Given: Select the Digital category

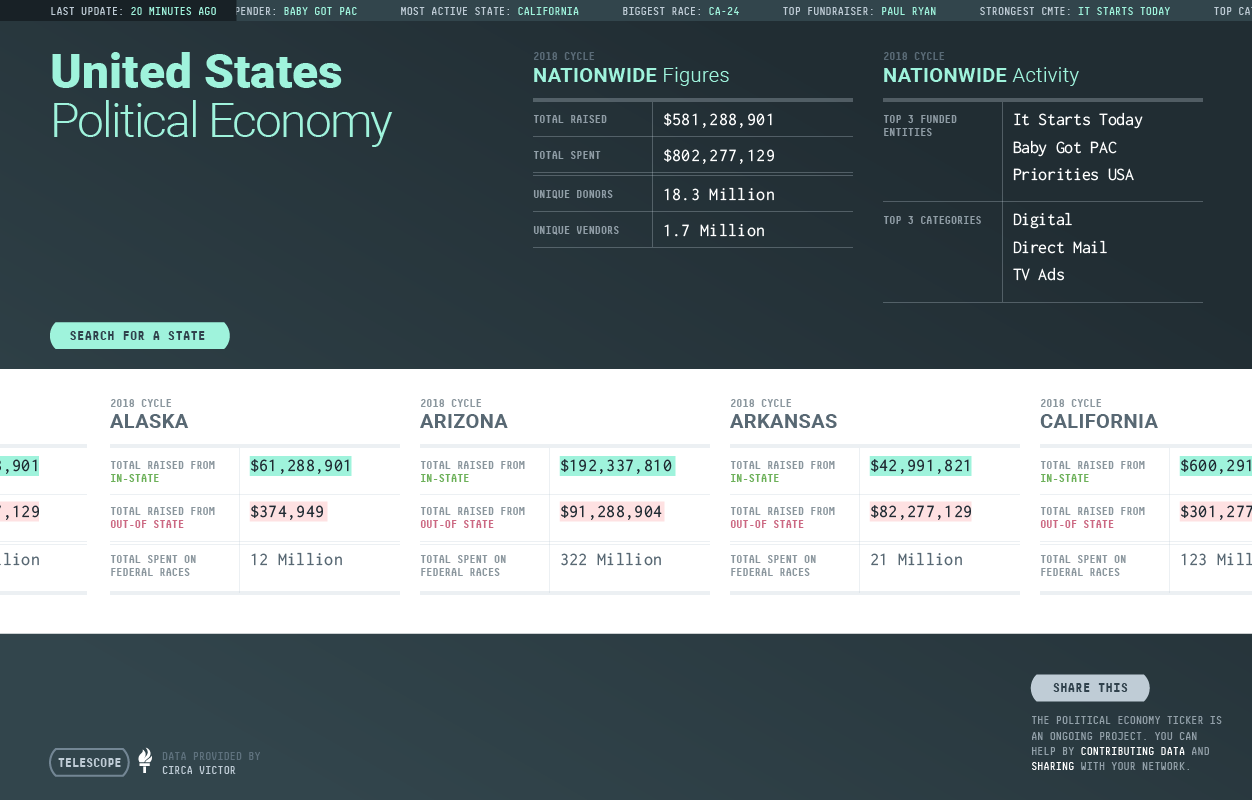Looking at the screenshot, I should click(x=1042, y=220).
